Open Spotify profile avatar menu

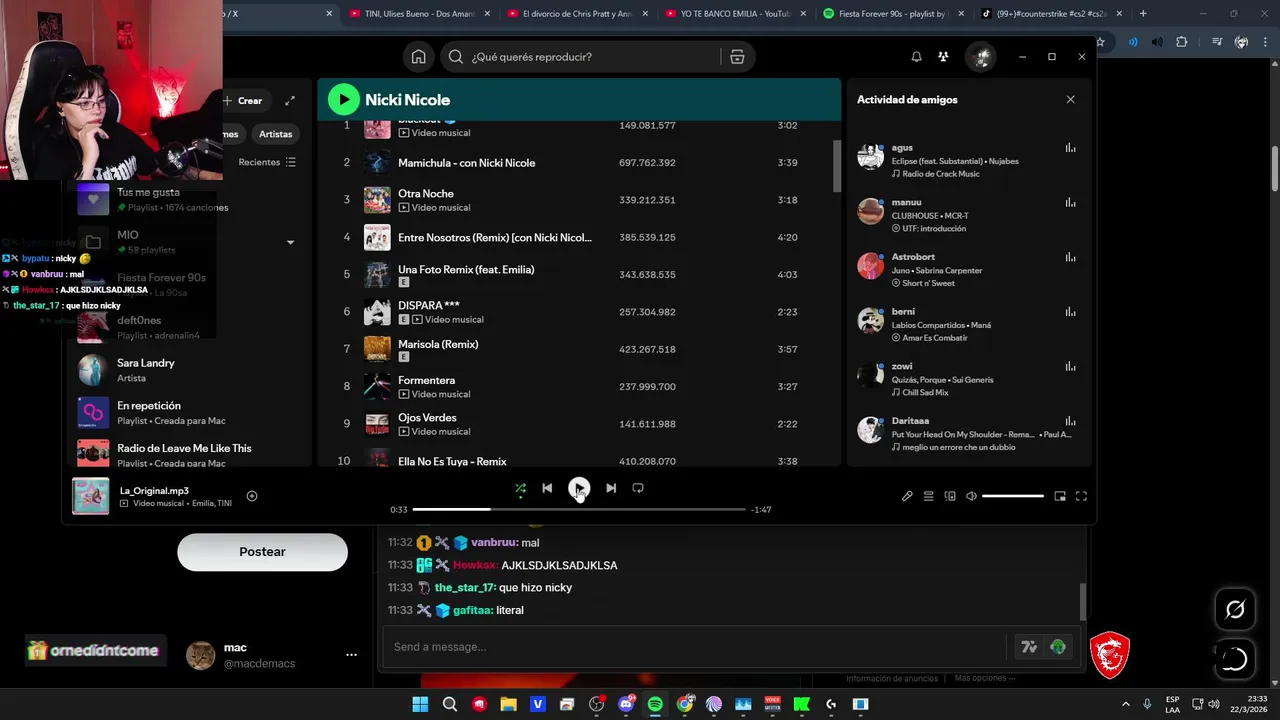[x=981, y=57]
